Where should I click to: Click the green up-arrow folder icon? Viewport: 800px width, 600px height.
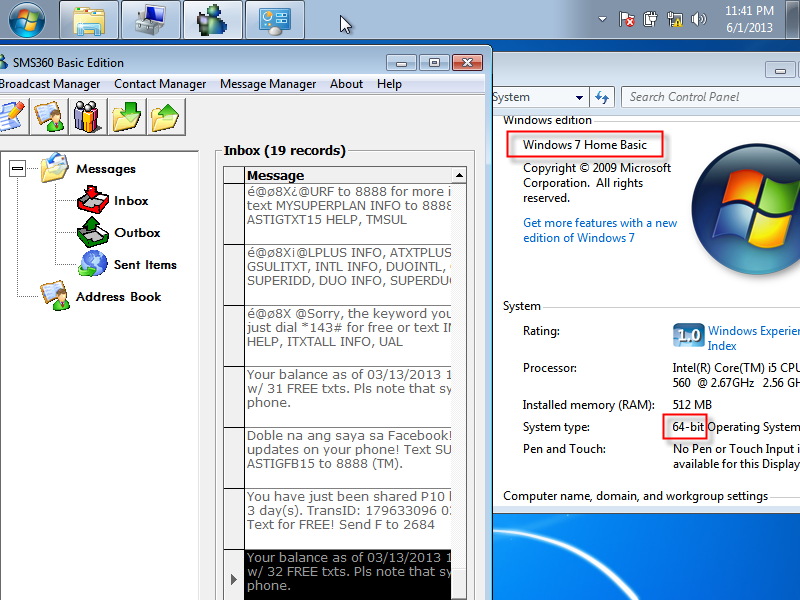click(x=166, y=116)
